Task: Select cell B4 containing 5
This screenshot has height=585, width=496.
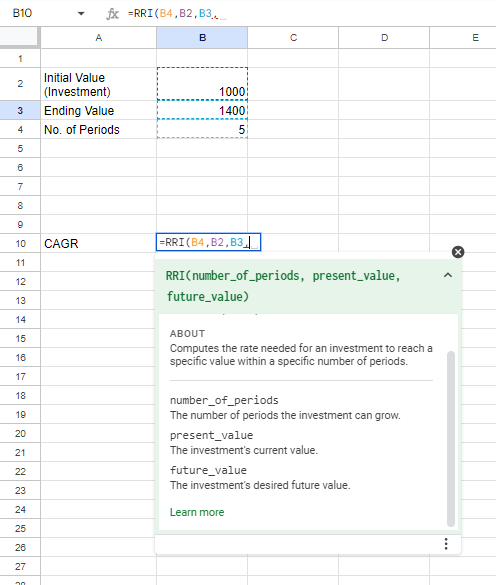Action: 202,129
